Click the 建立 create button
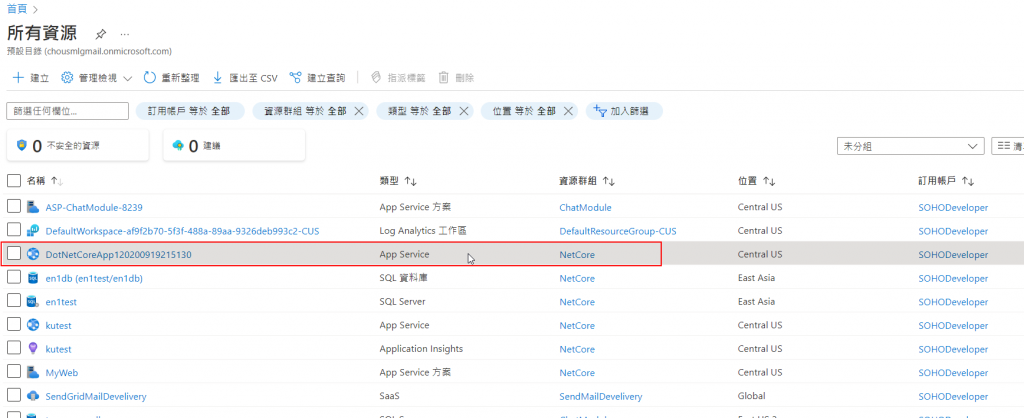The width and height of the screenshot is (1024, 418). [31, 78]
